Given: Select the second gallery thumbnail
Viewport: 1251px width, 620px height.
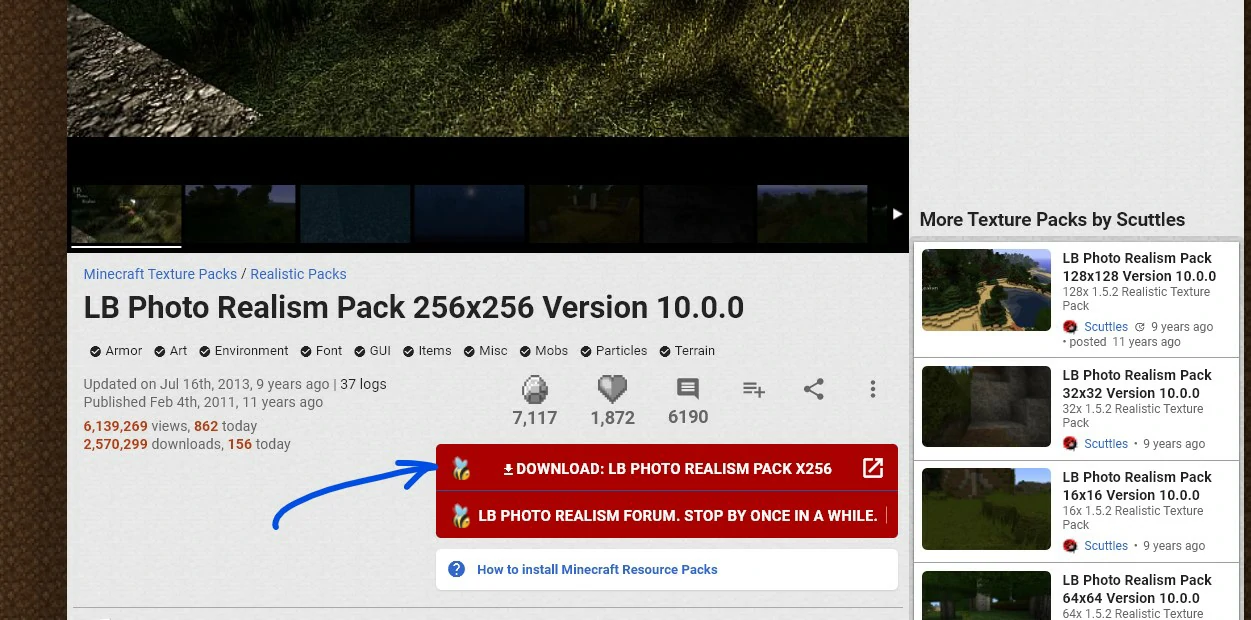Looking at the screenshot, I should pos(240,214).
